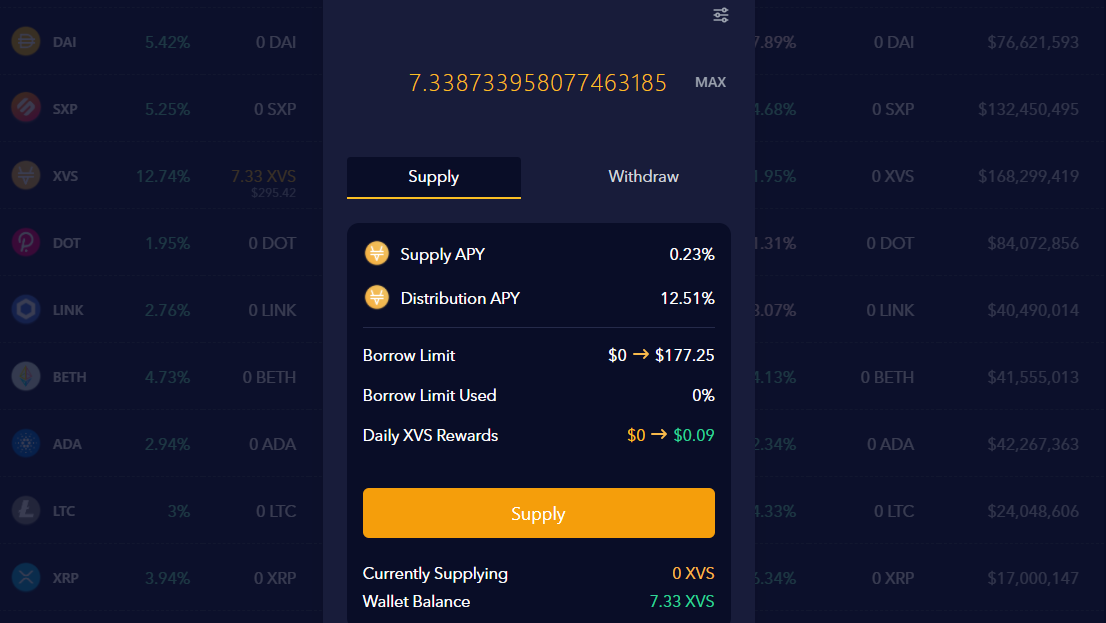The image size is (1106, 623).
Task: Open the settings sliders icon in dialog
Action: [720, 15]
